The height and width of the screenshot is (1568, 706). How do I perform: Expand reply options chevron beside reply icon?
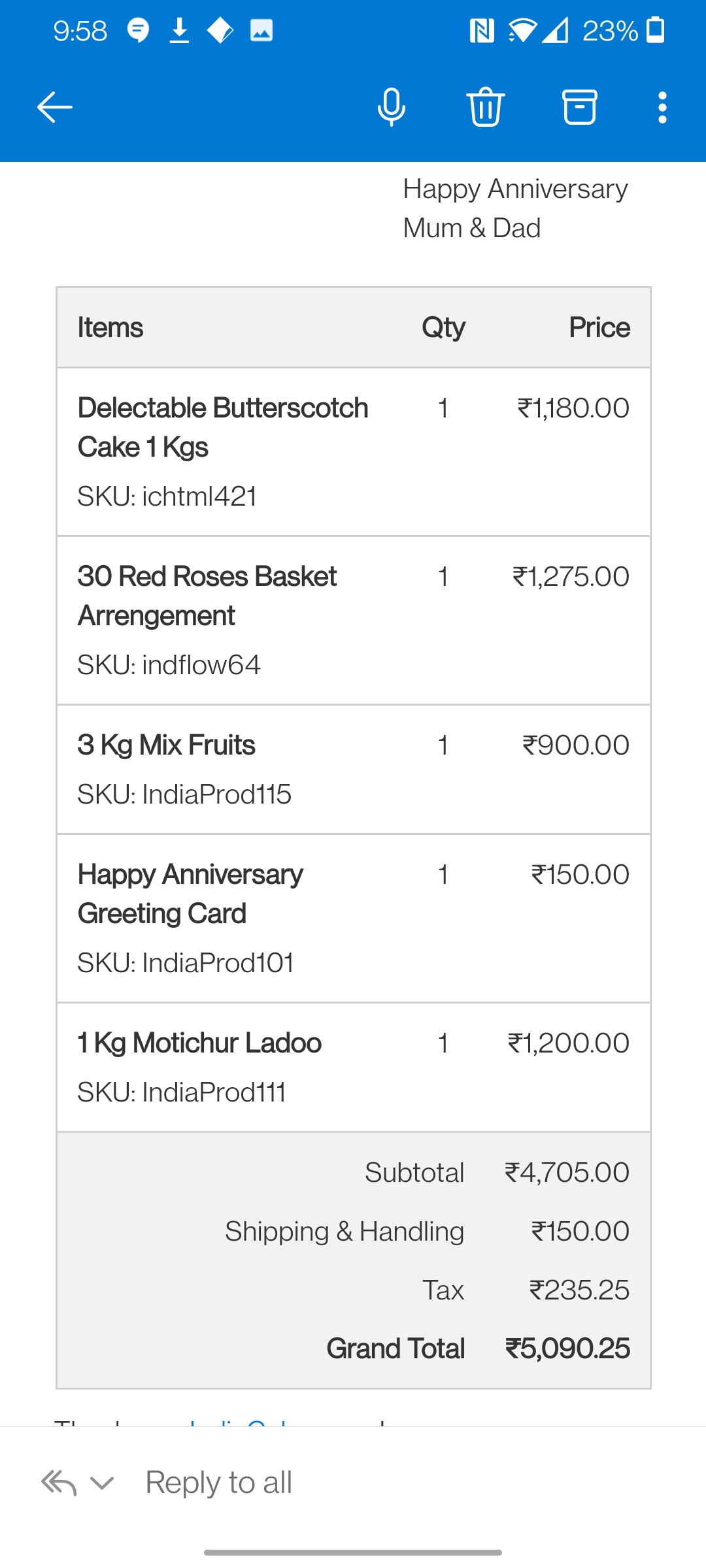102,1483
